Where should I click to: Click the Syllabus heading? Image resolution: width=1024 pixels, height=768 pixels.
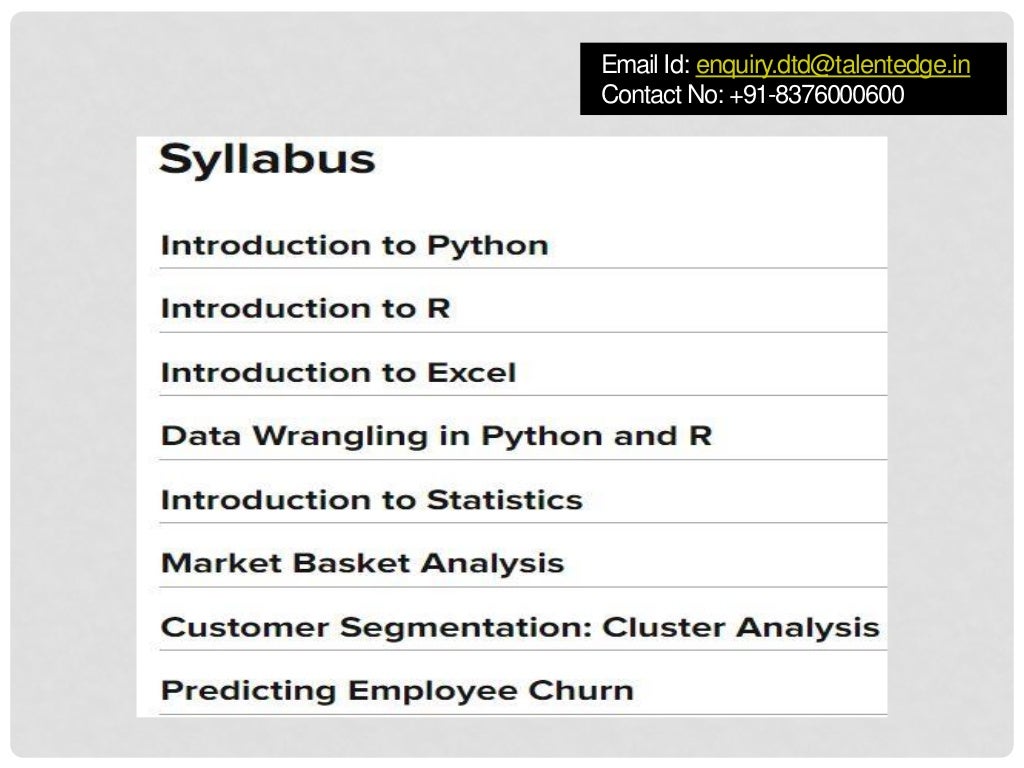pyautogui.click(x=267, y=159)
